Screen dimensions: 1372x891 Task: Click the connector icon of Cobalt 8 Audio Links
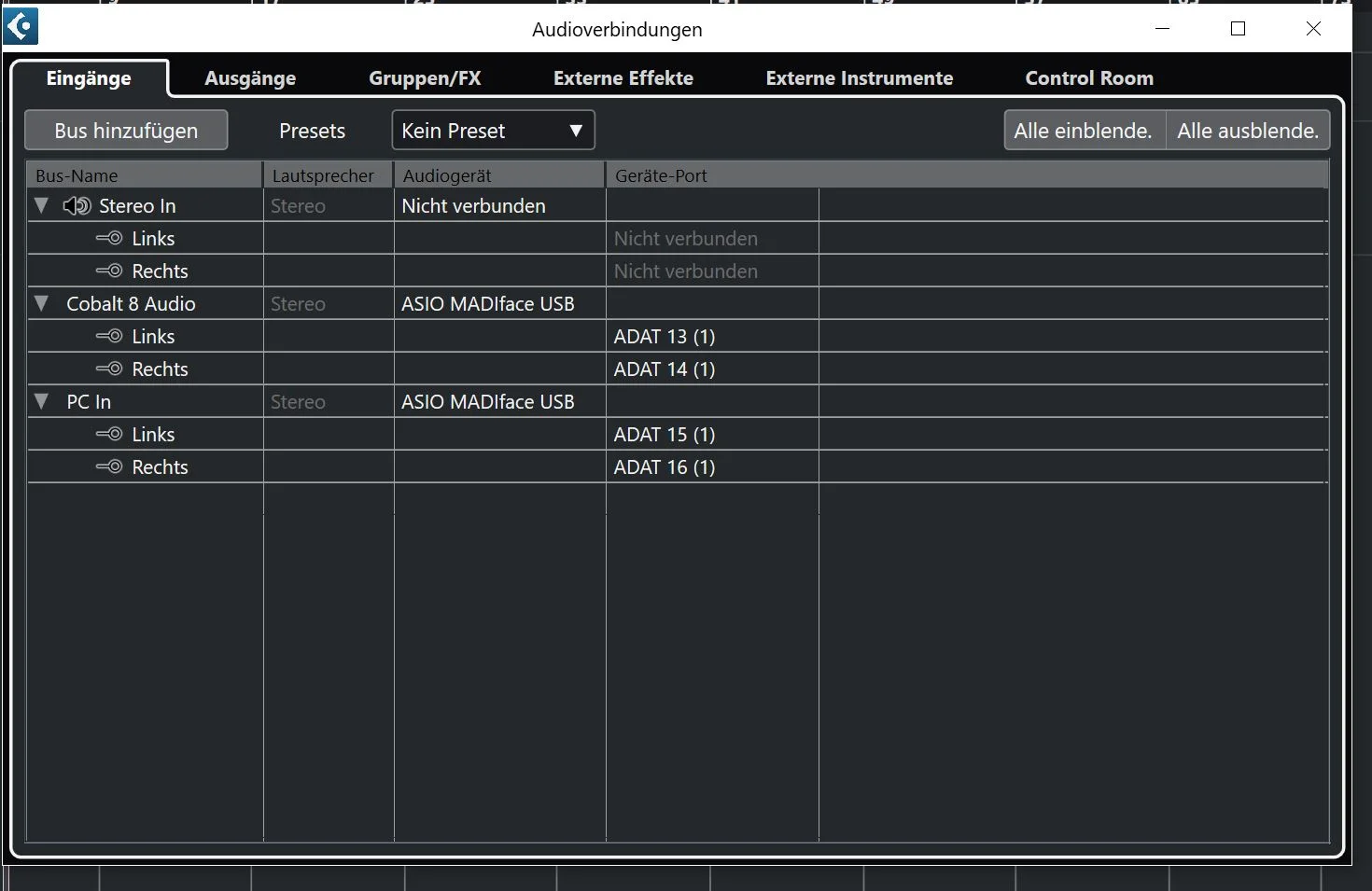tap(109, 336)
